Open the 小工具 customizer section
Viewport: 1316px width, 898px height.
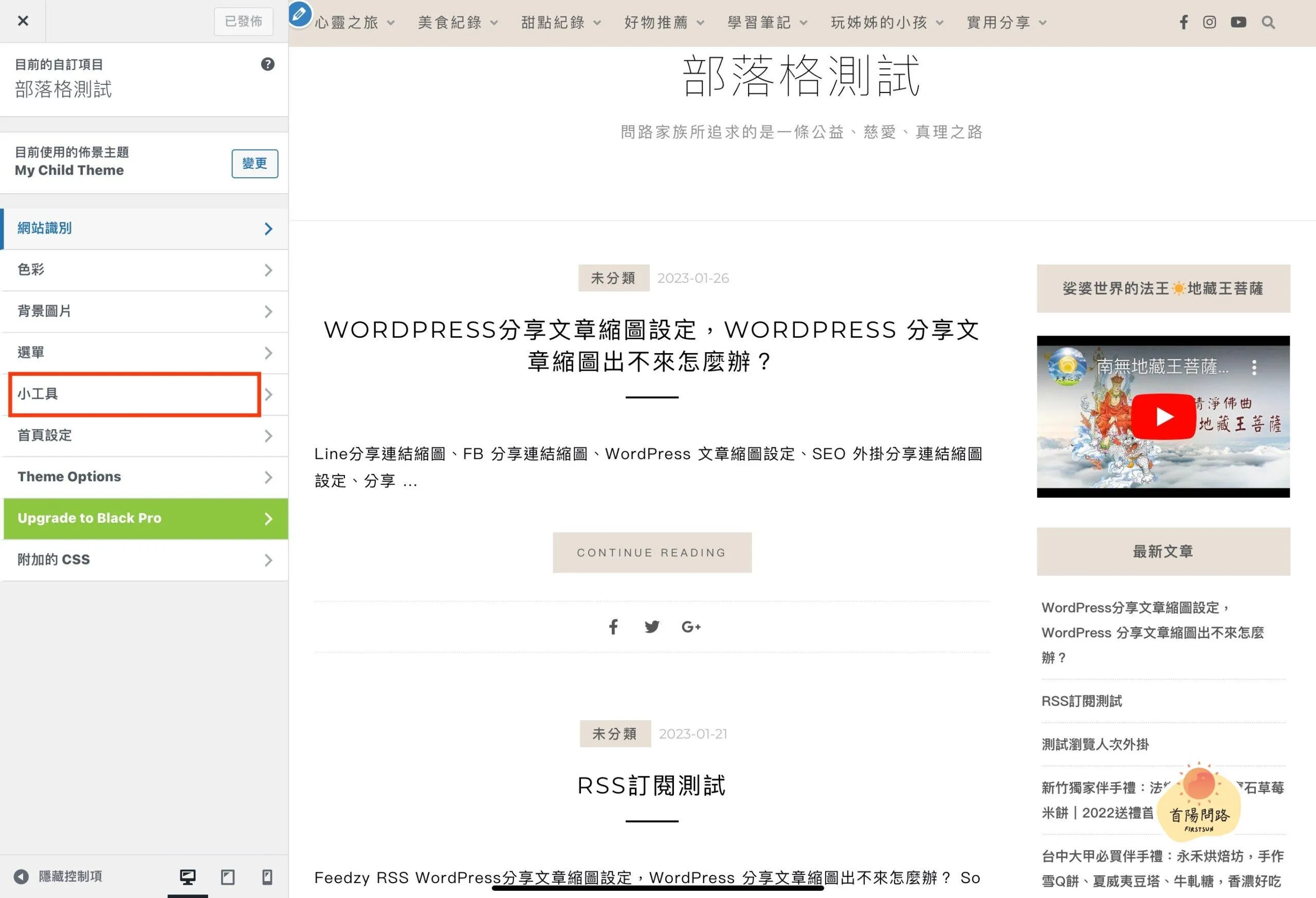tap(135, 394)
